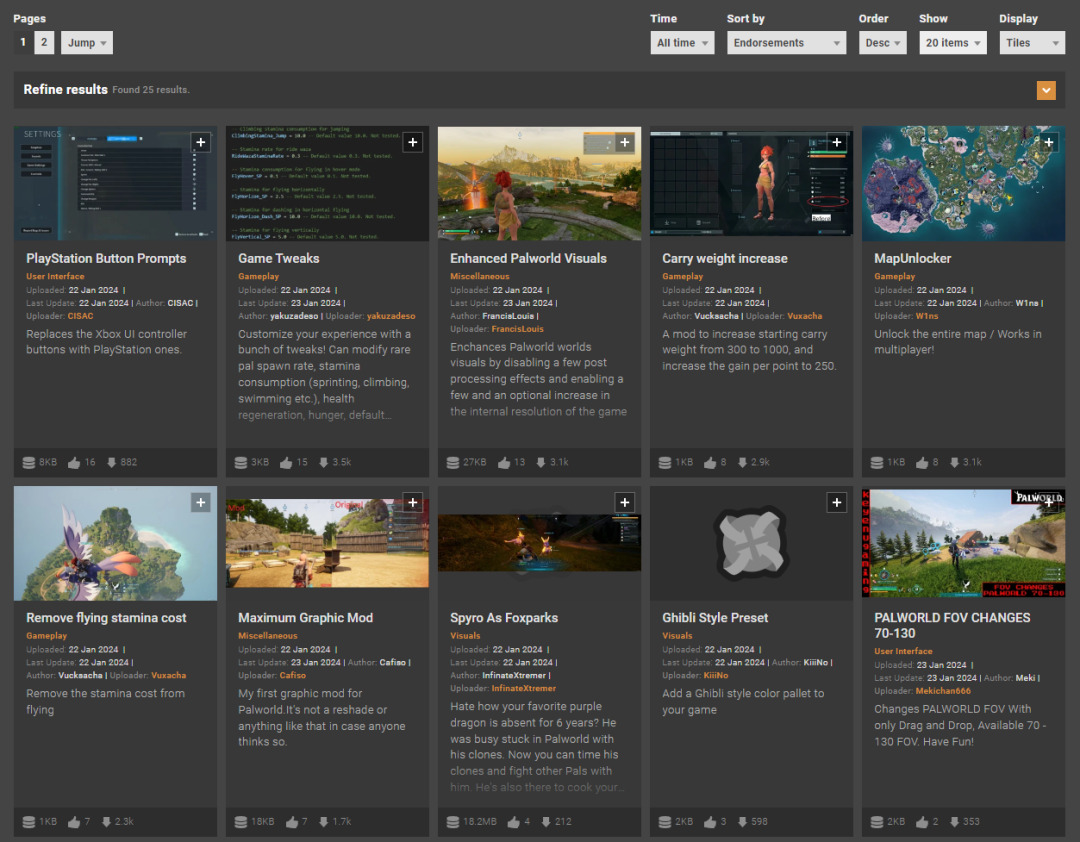Open the Show 20 items dropdown

pyautogui.click(x=952, y=43)
